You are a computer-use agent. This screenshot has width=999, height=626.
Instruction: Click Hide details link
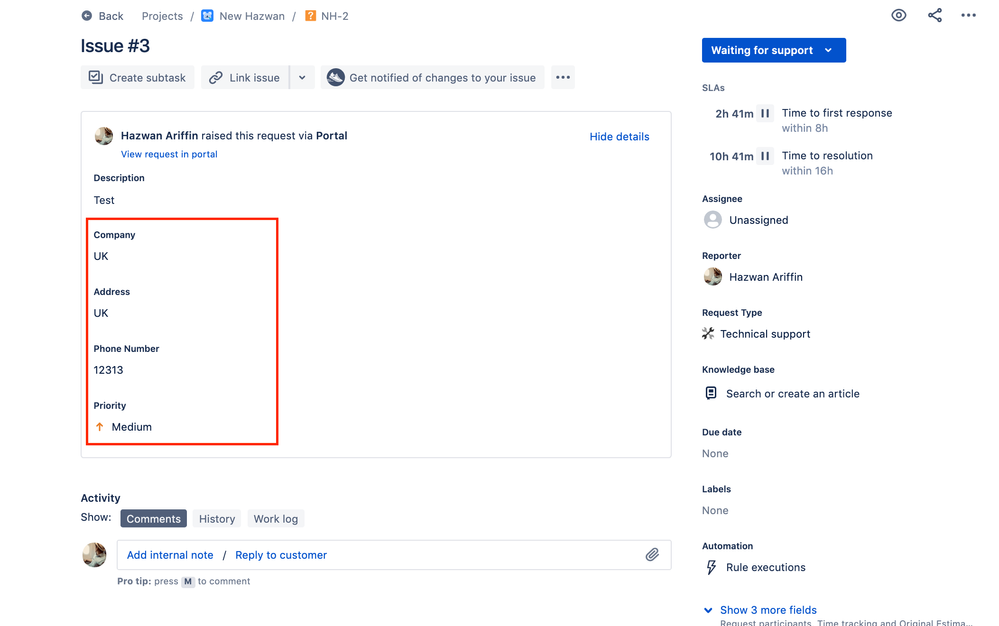pos(619,136)
